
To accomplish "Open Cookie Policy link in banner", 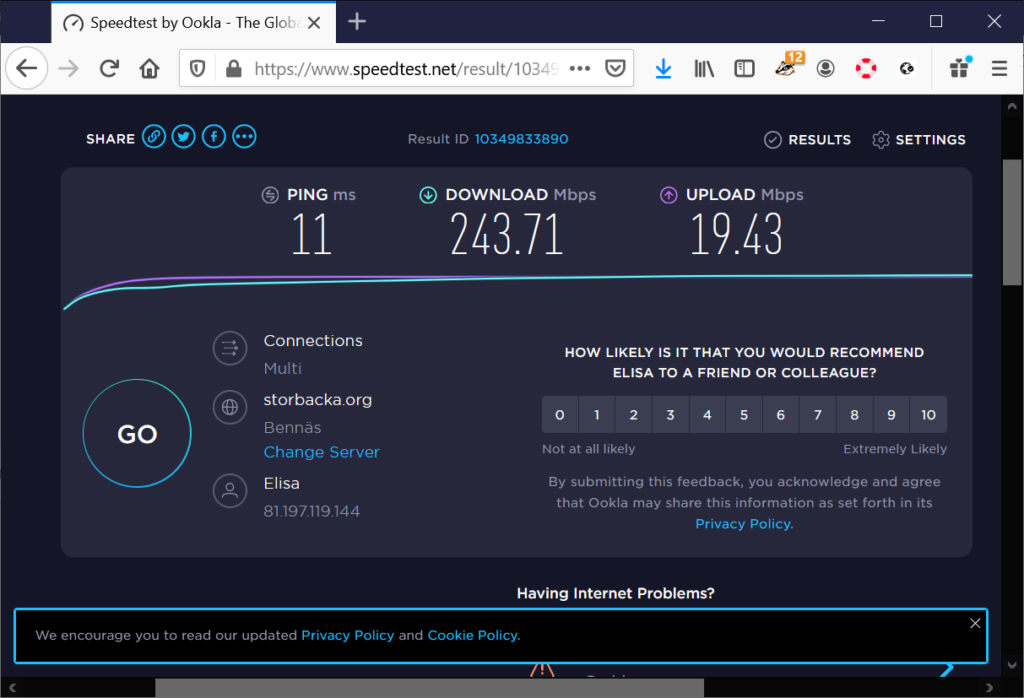I will 473,635.
